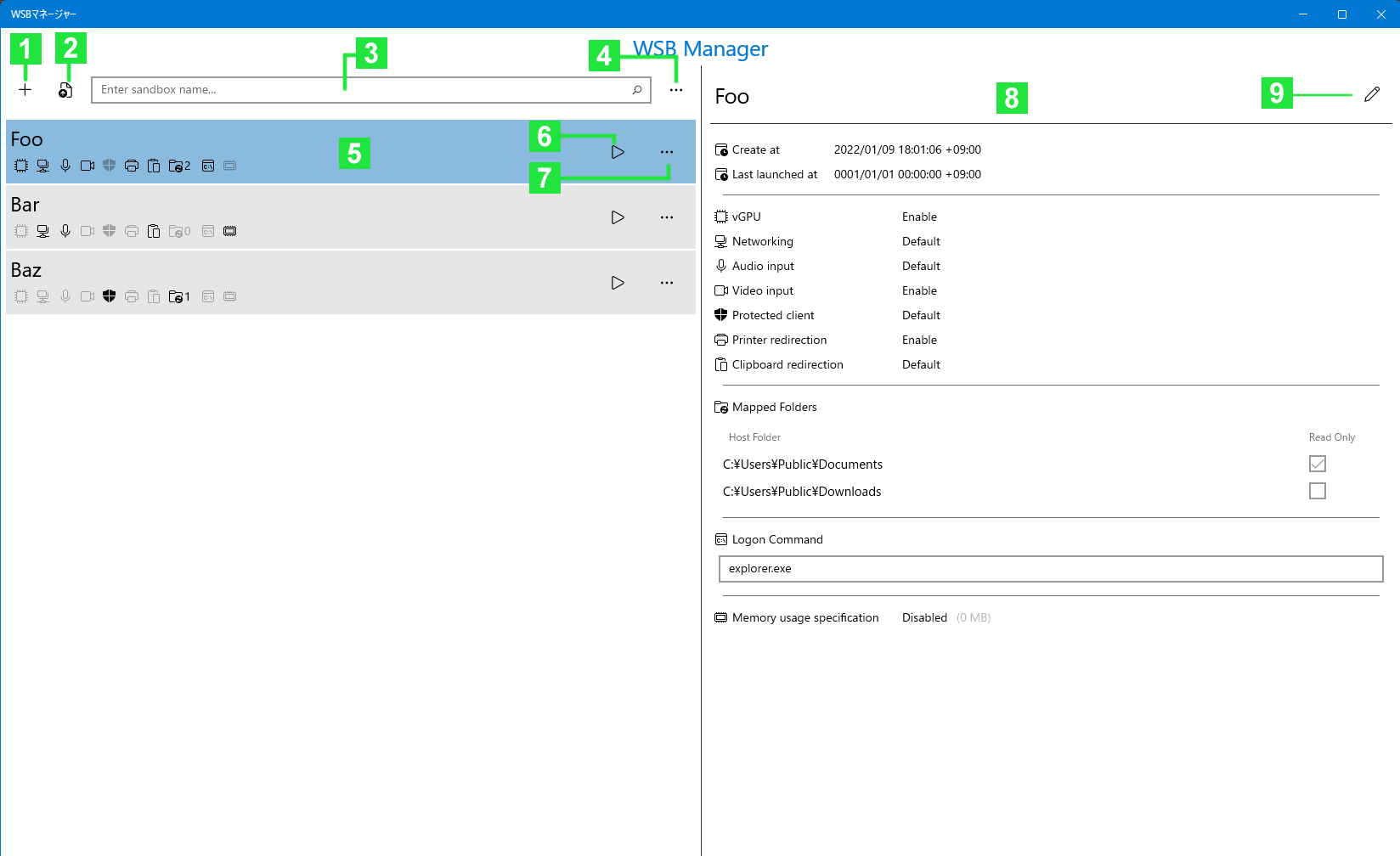Screen dimensions: 1400x856
Task: Click the WSB Manager title text
Action: pyautogui.click(x=700, y=48)
